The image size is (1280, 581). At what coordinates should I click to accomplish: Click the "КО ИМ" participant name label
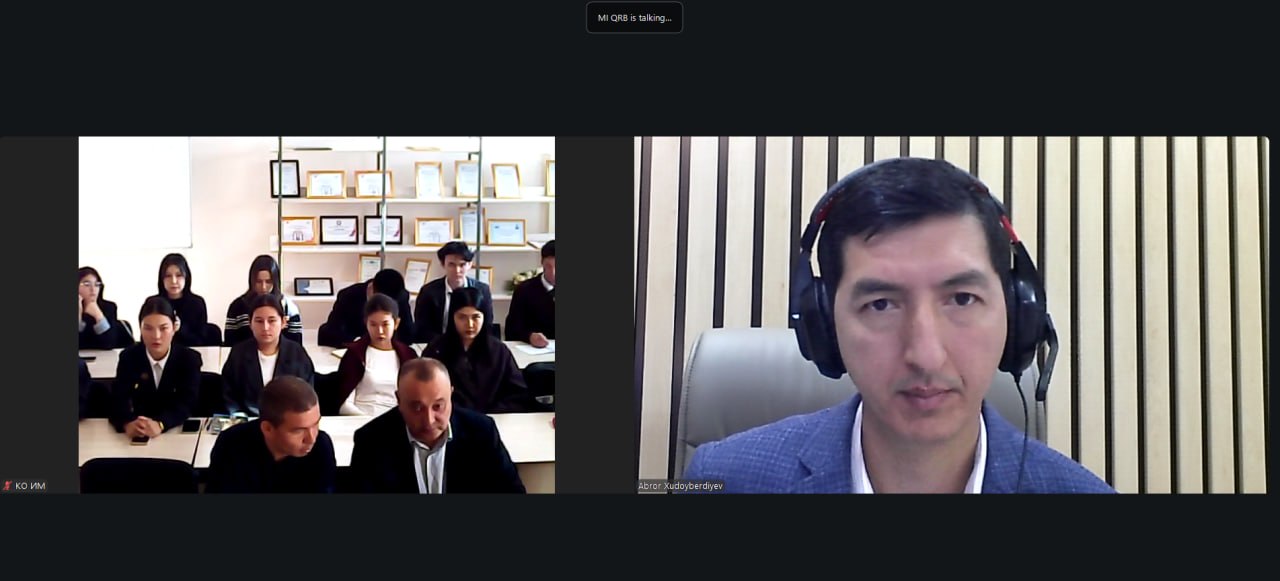pyautogui.click(x=30, y=486)
